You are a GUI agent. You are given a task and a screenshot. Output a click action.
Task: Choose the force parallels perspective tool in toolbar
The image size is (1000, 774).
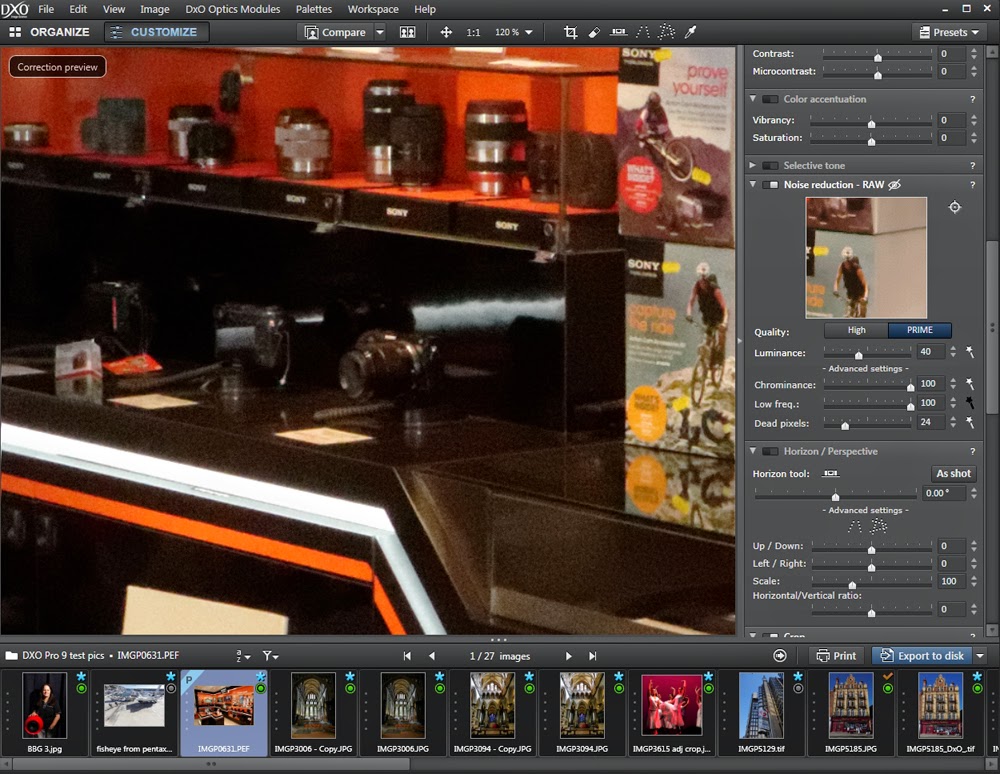pyautogui.click(x=643, y=32)
